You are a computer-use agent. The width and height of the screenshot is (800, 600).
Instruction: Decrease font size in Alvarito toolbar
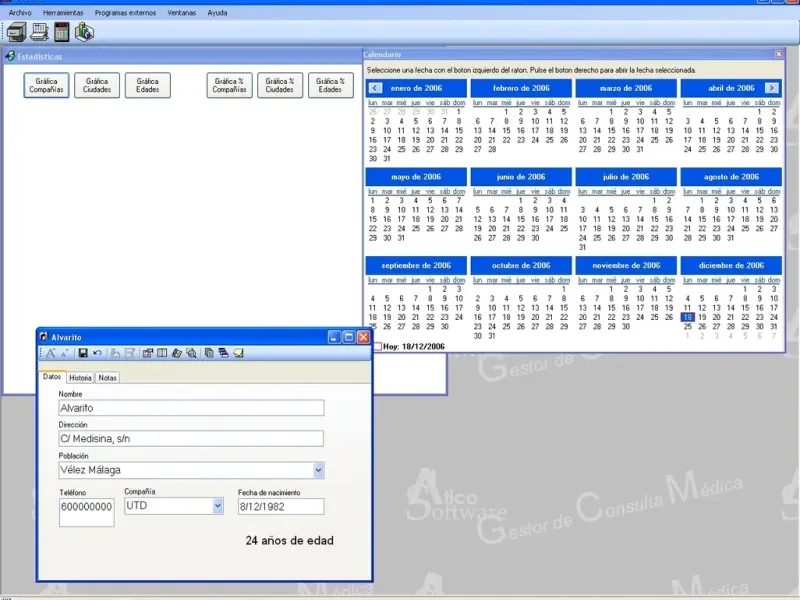coord(65,353)
